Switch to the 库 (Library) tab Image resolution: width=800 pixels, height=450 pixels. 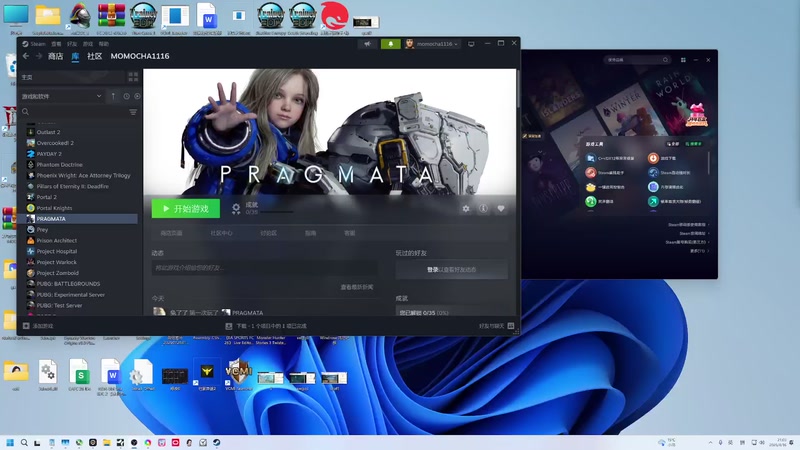click(75, 56)
